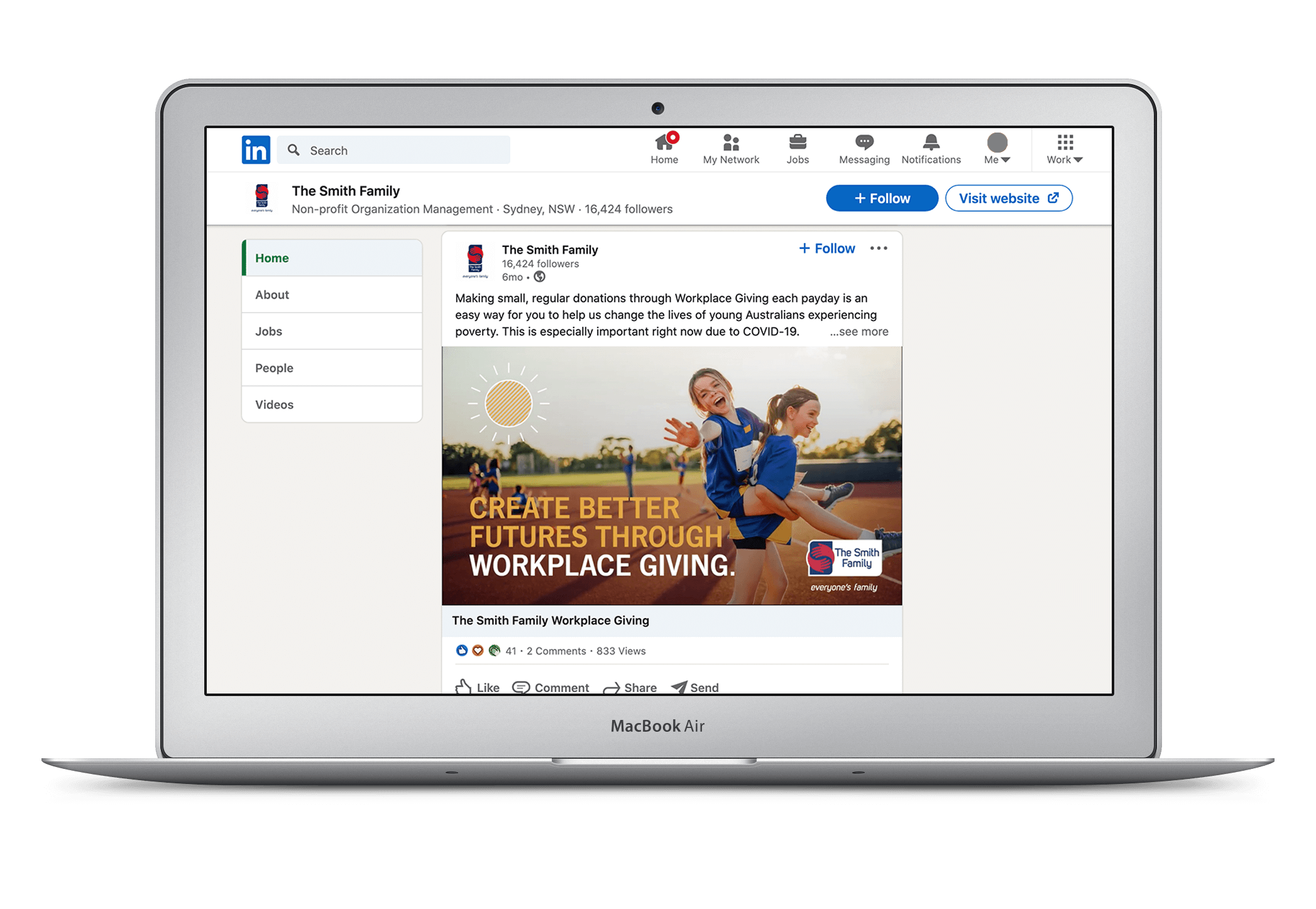The height and width of the screenshot is (909, 1316).
Task: Open the 2 Comments link
Action: coord(556,651)
